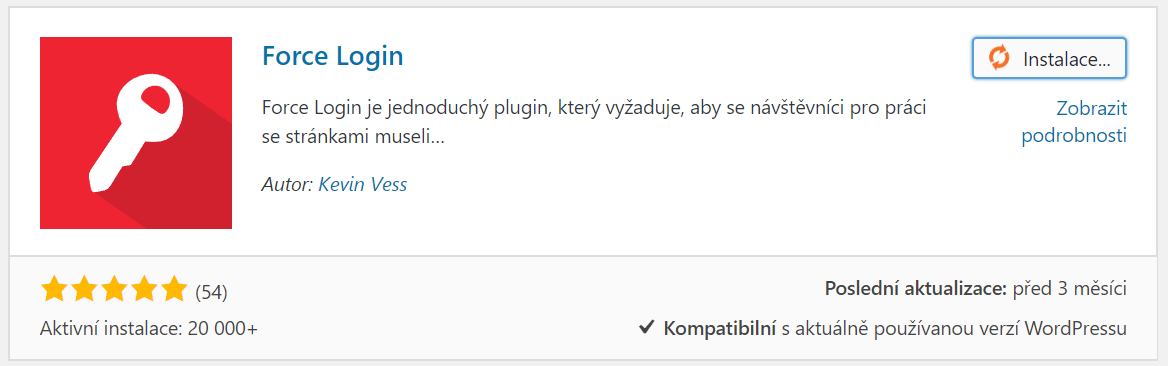Click the fifth rating star
Image resolution: width=1168 pixels, height=366 pixels.
pyautogui.click(x=173, y=288)
